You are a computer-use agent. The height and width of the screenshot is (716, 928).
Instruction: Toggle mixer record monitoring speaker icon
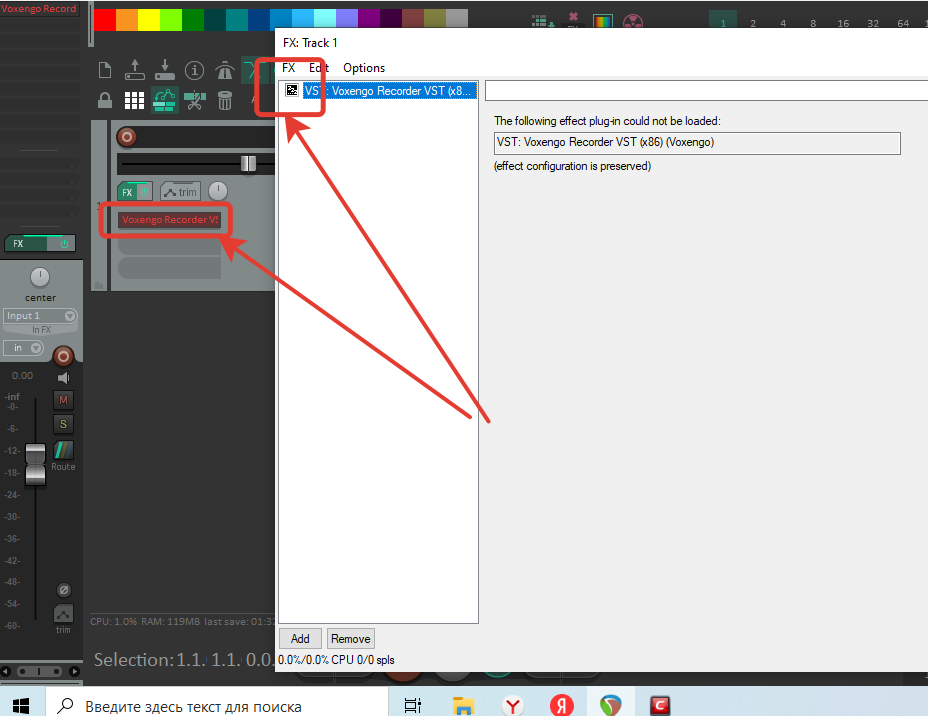point(63,378)
